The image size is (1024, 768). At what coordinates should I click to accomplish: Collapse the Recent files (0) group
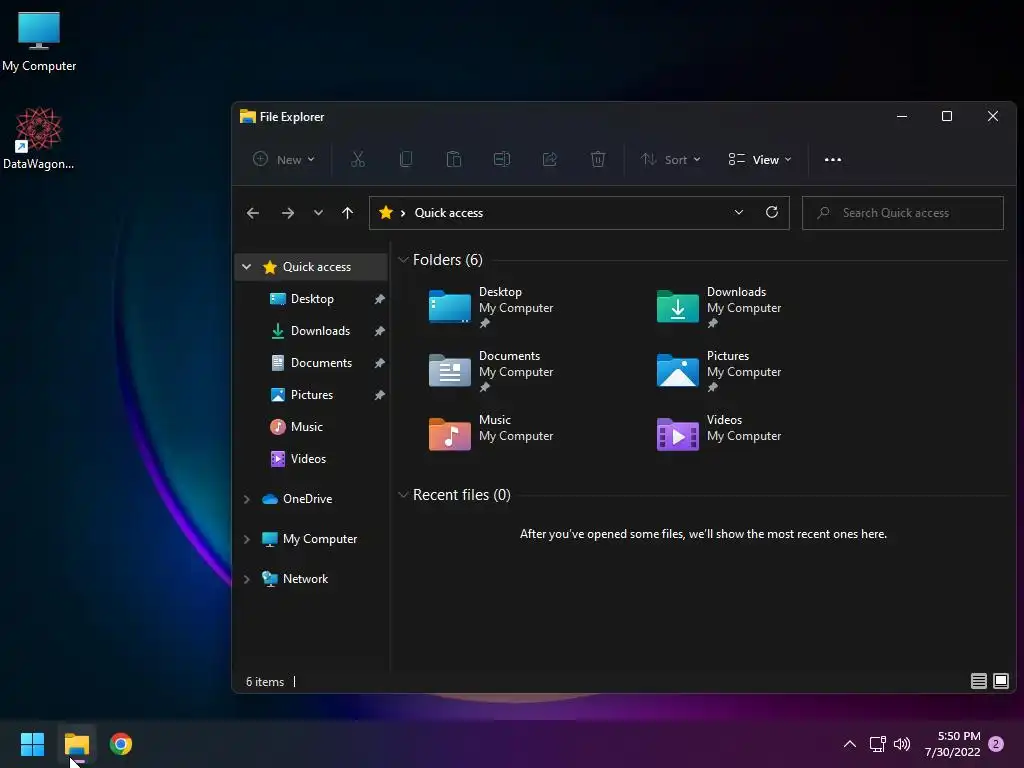pyautogui.click(x=403, y=495)
